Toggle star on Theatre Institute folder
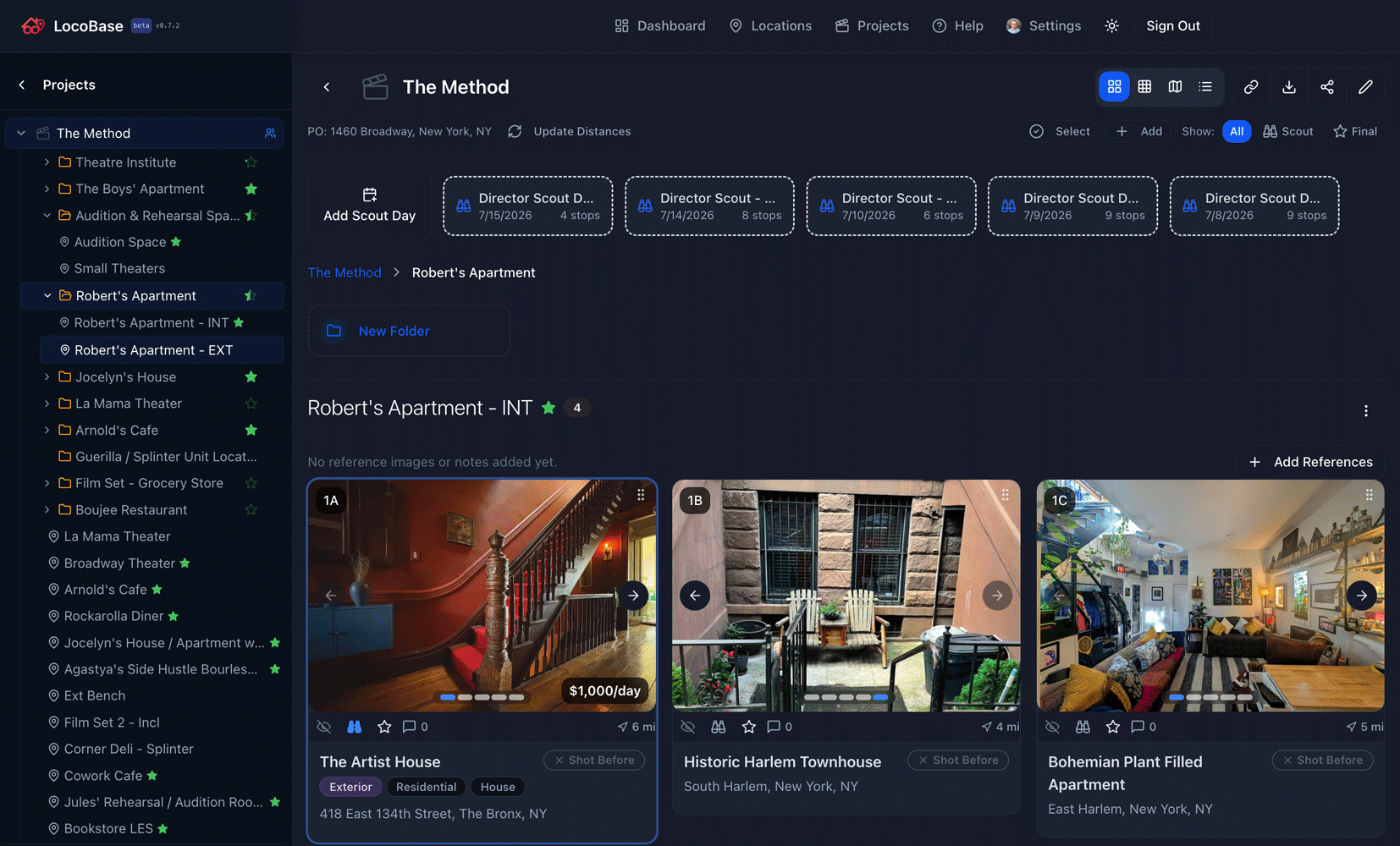1400x846 pixels. pyautogui.click(x=251, y=162)
